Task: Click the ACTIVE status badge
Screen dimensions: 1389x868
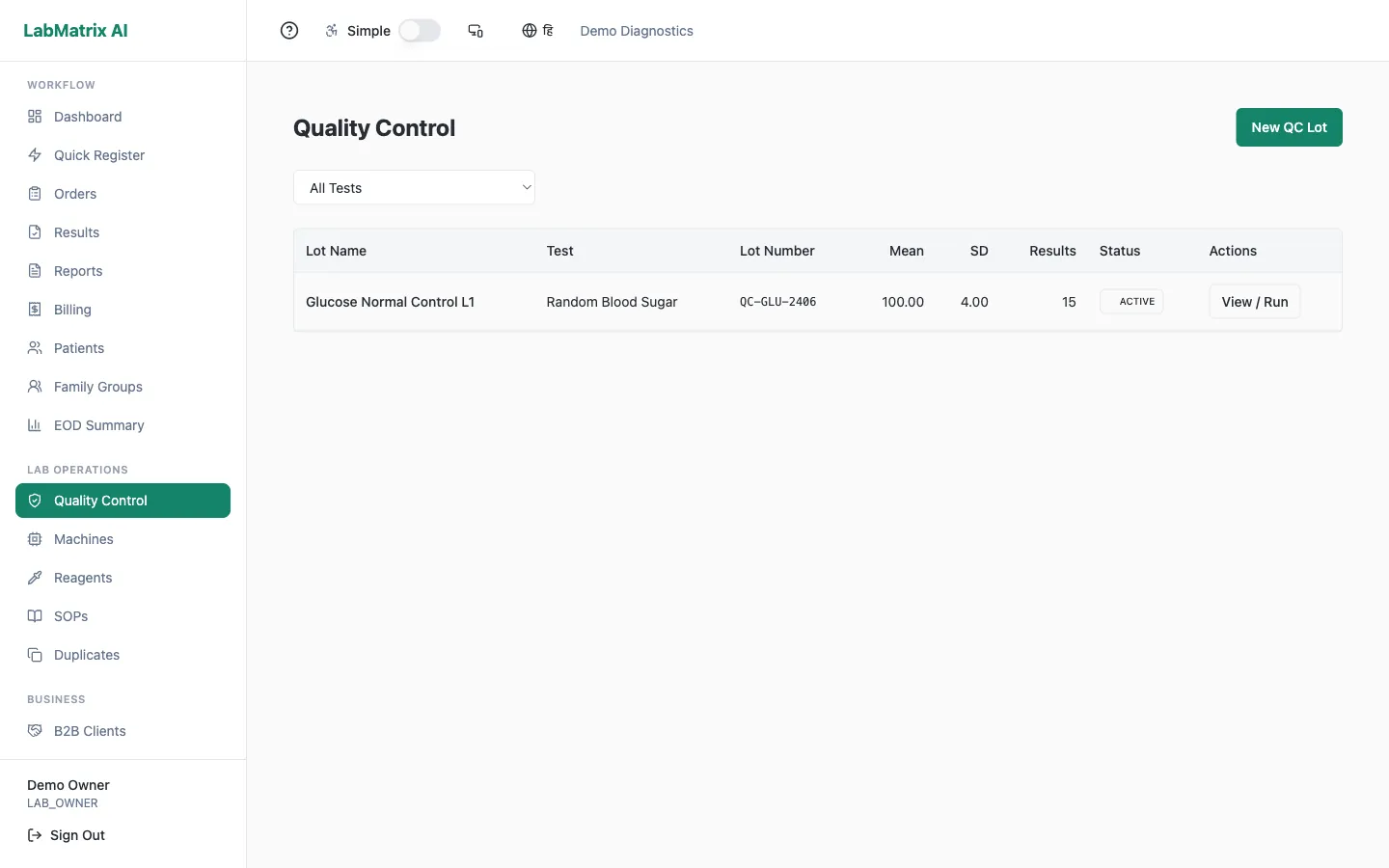Action: click(x=1131, y=302)
